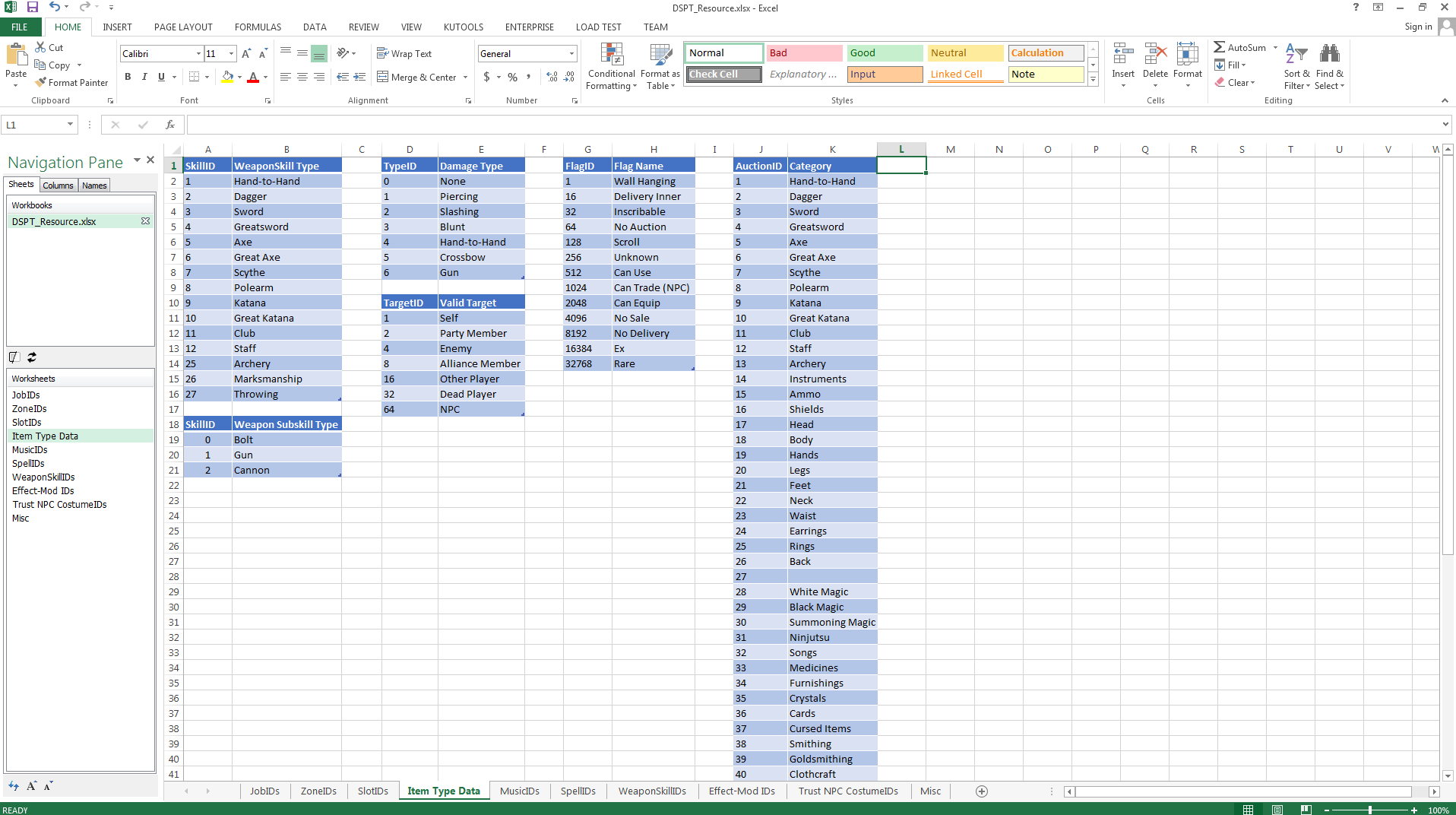Open the FORMULAS ribbon tab
This screenshot has height=815, width=1456.
[258, 27]
